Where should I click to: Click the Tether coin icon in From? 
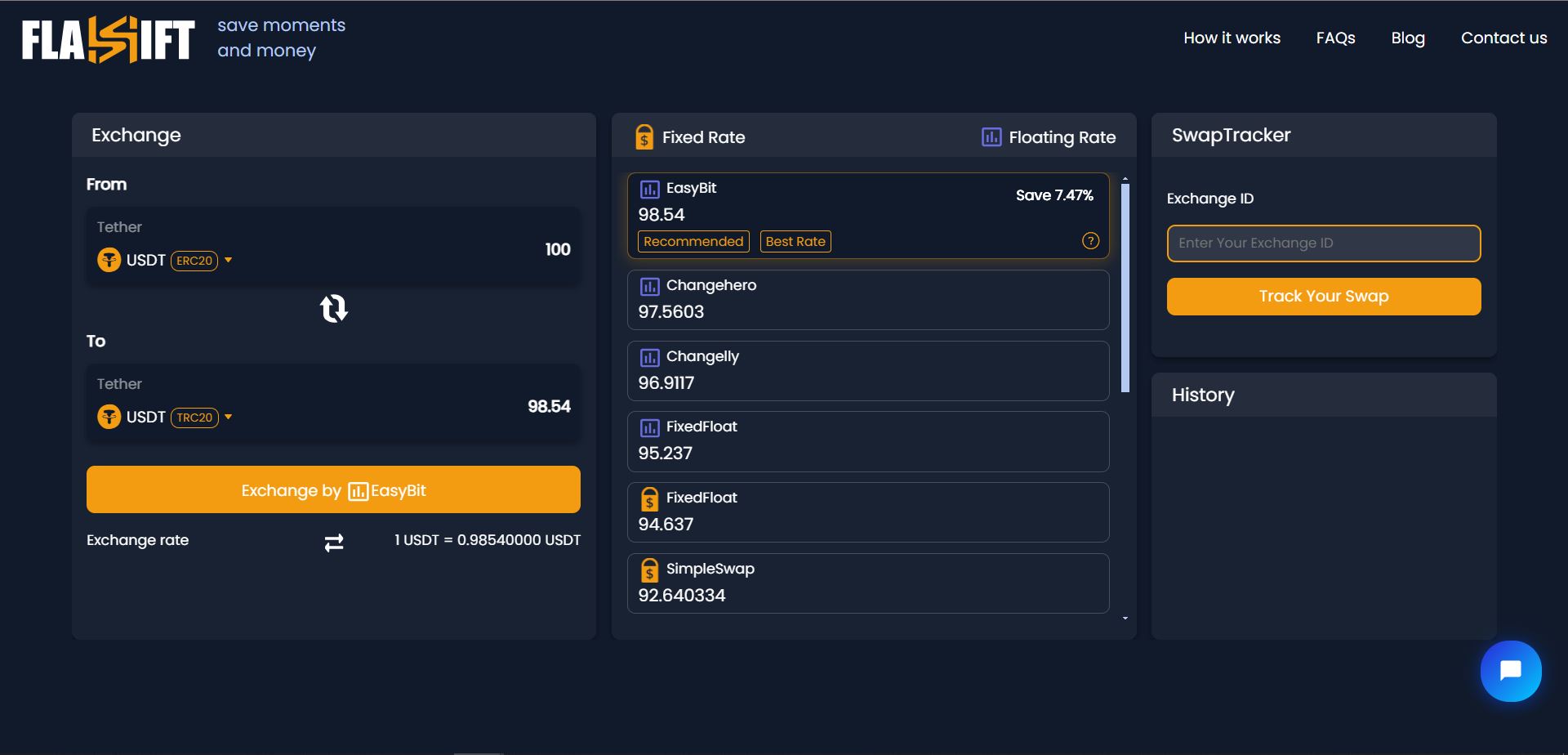coord(109,260)
